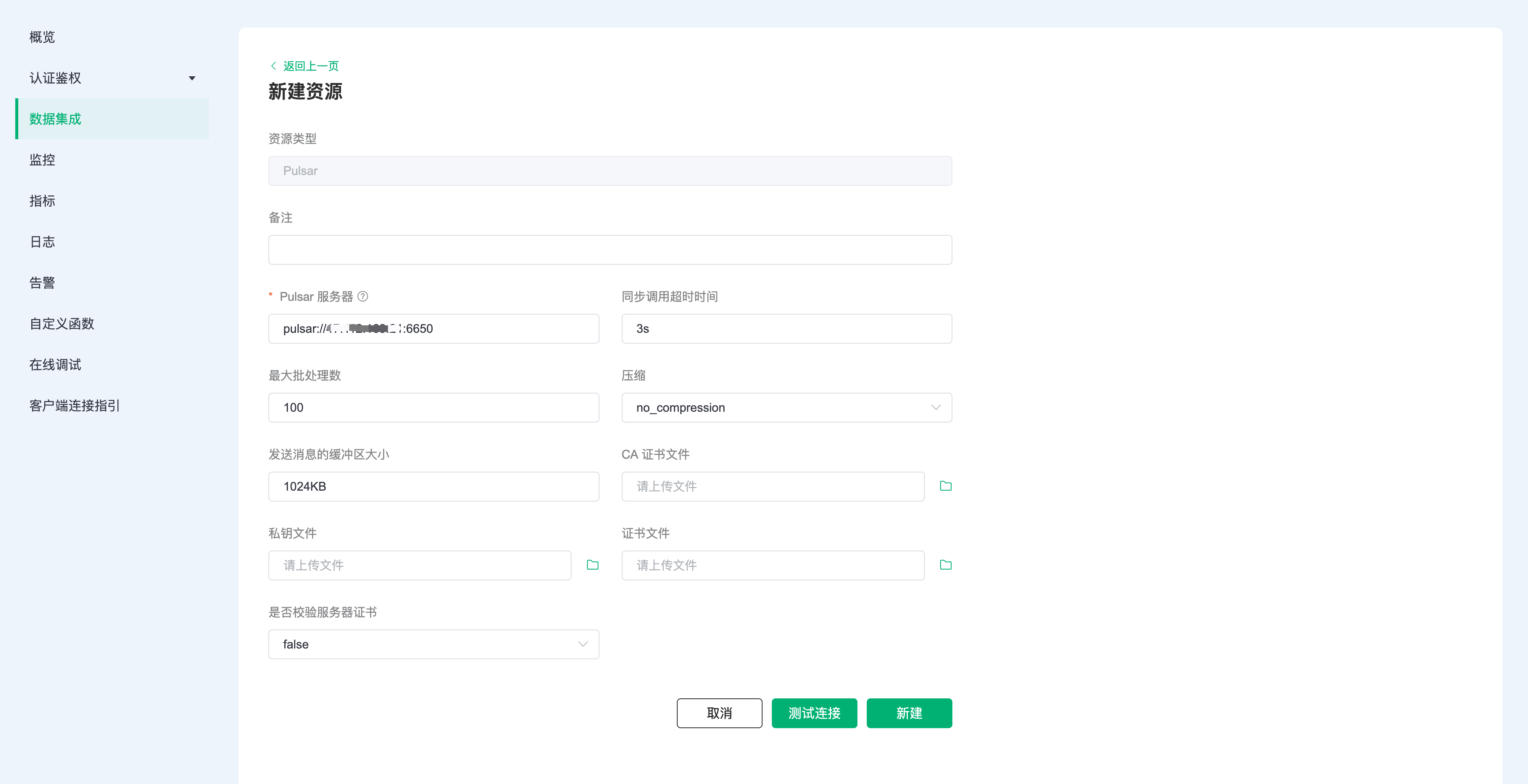Viewport: 1528px width, 784px height.
Task: Open the 压缩 no_compression dropdown
Action: (x=786, y=407)
